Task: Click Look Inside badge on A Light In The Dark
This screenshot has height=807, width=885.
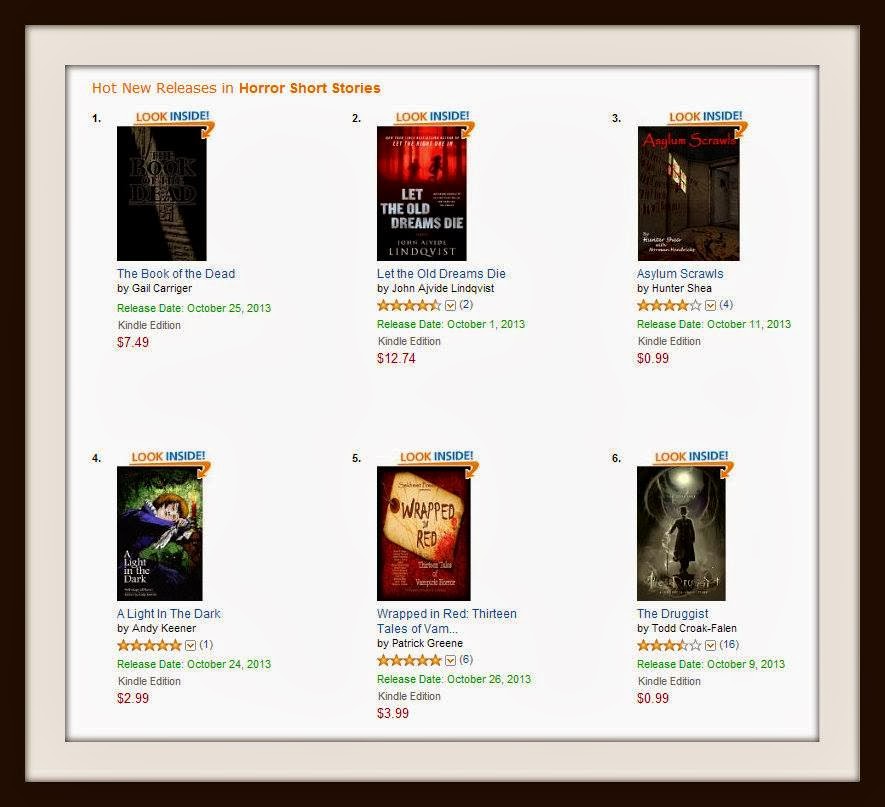Action: [x=170, y=460]
